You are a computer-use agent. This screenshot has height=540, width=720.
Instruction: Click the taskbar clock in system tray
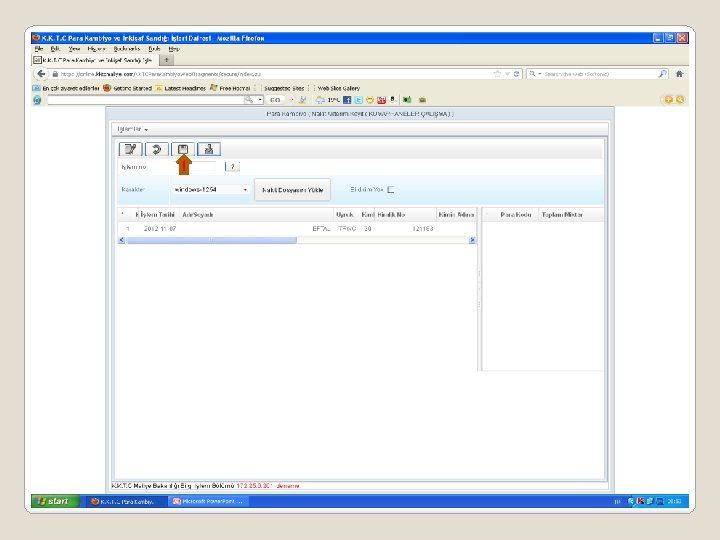coord(674,501)
